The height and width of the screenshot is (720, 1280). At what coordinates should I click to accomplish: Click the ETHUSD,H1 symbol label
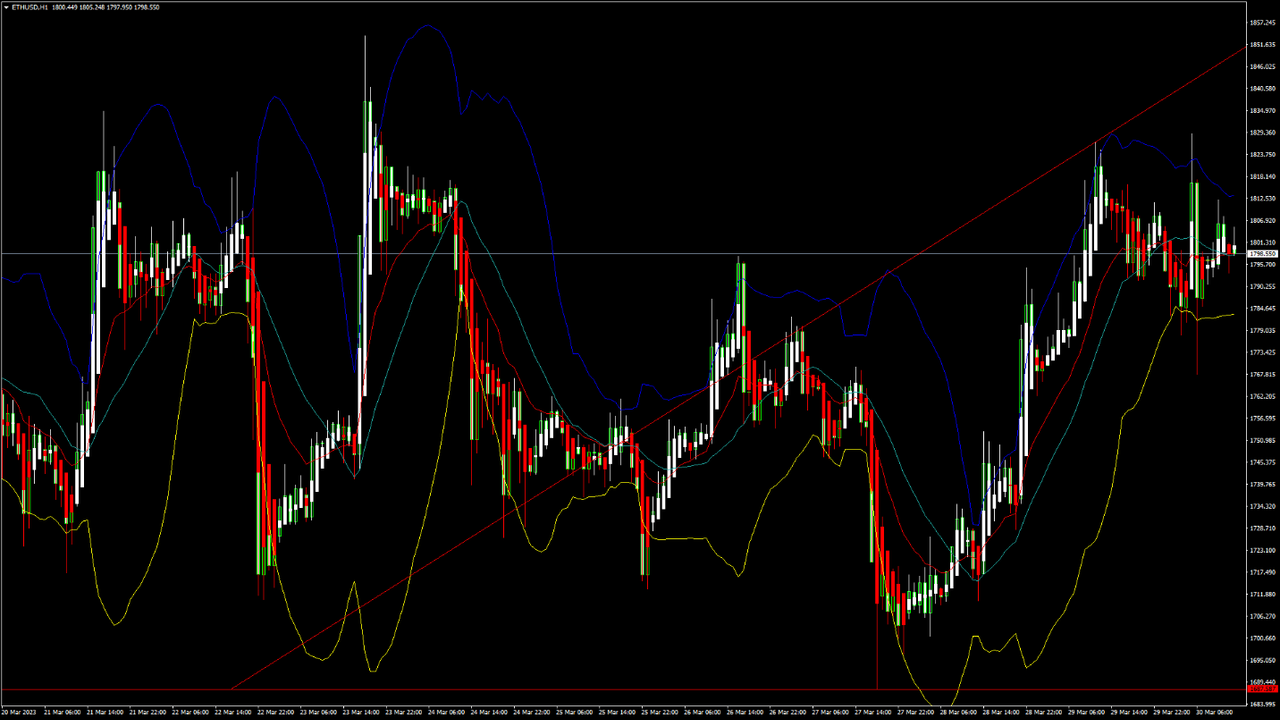[30, 7]
